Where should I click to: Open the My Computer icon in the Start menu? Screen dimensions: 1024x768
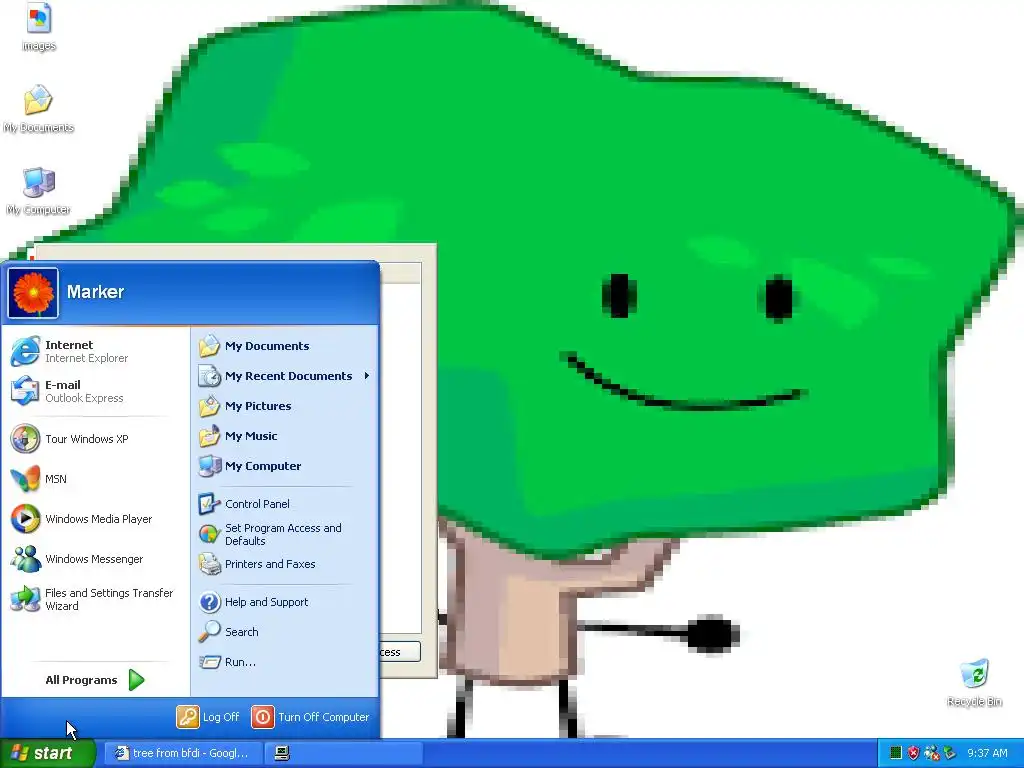tap(210, 466)
